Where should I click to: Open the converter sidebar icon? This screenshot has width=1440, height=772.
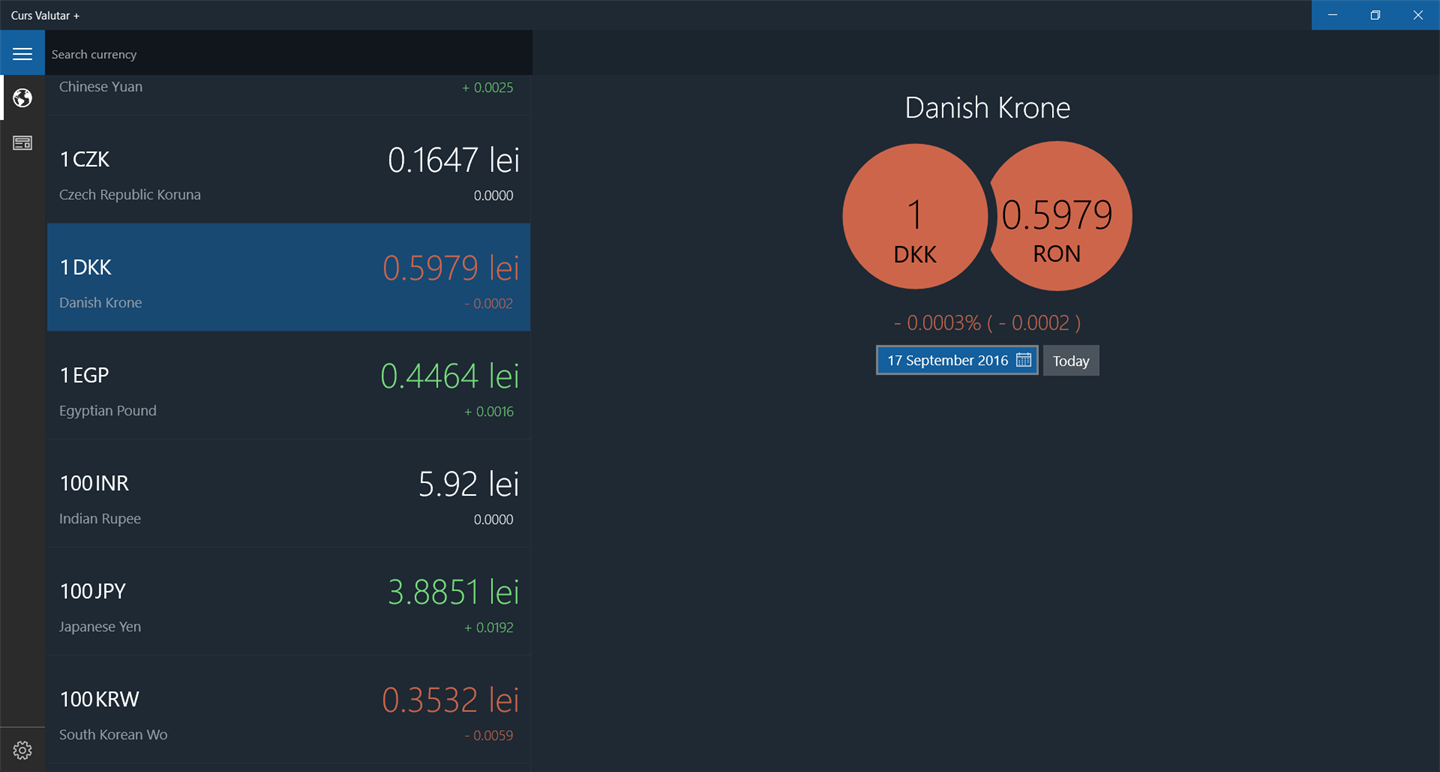point(22,143)
